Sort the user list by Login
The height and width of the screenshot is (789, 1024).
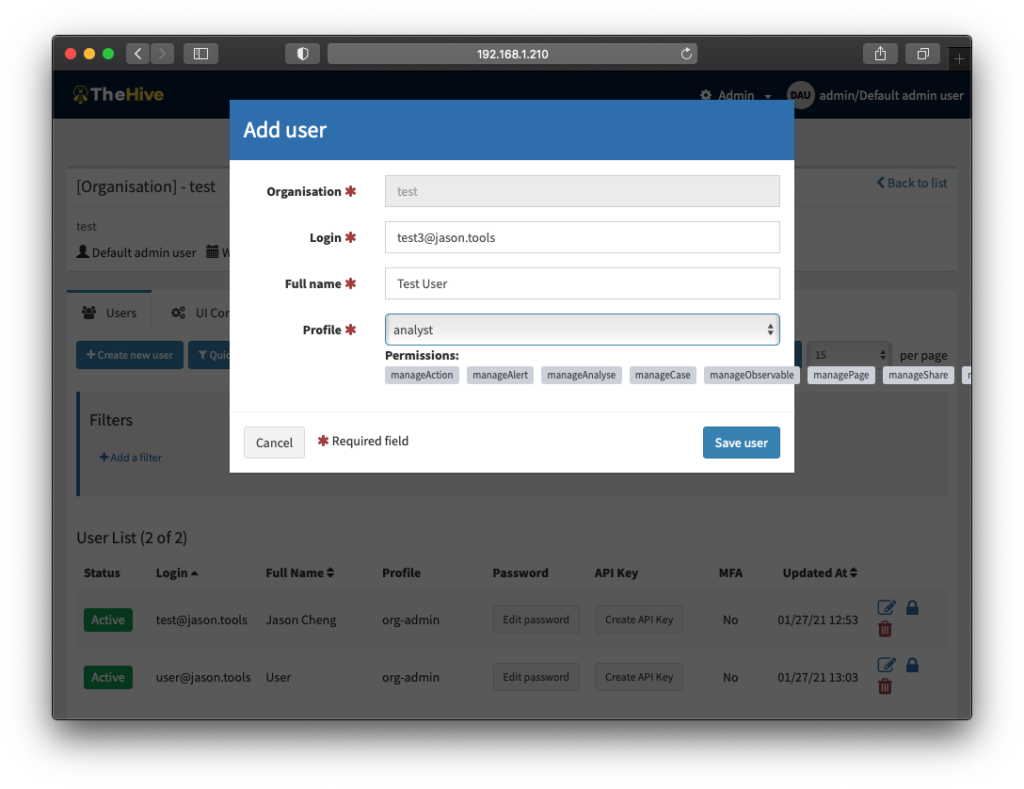[x=176, y=573]
